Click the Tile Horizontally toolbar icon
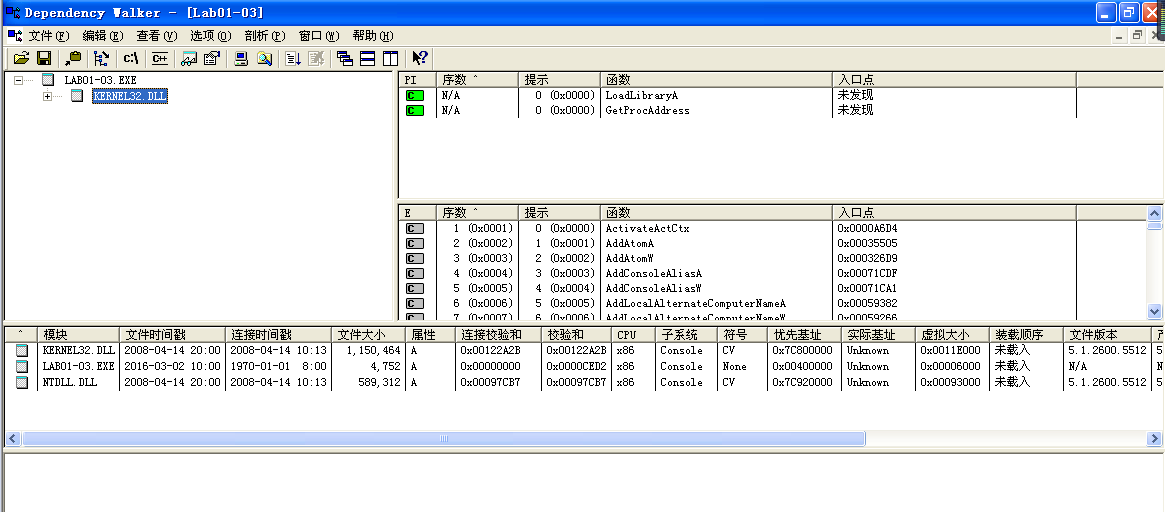This screenshot has height=512, width=1165. (367, 59)
